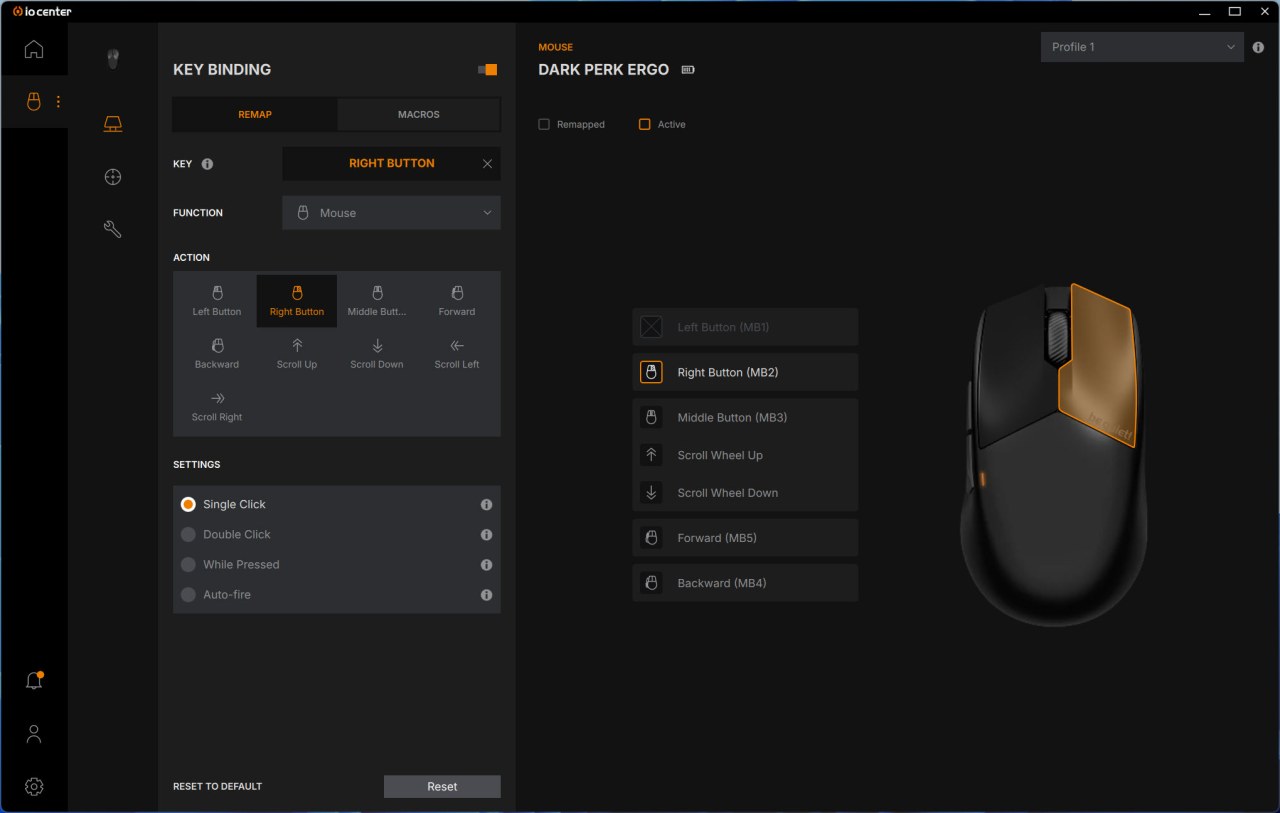Open the notifications bell icon

pos(34,681)
